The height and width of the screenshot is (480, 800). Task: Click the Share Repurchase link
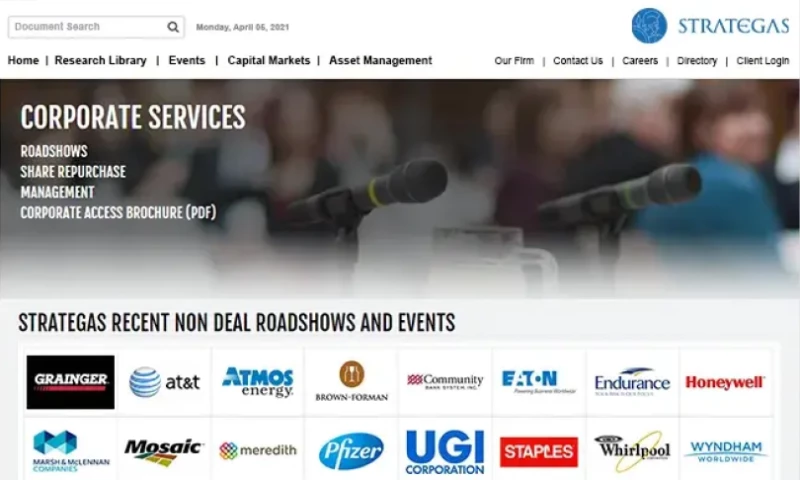[x=73, y=171]
